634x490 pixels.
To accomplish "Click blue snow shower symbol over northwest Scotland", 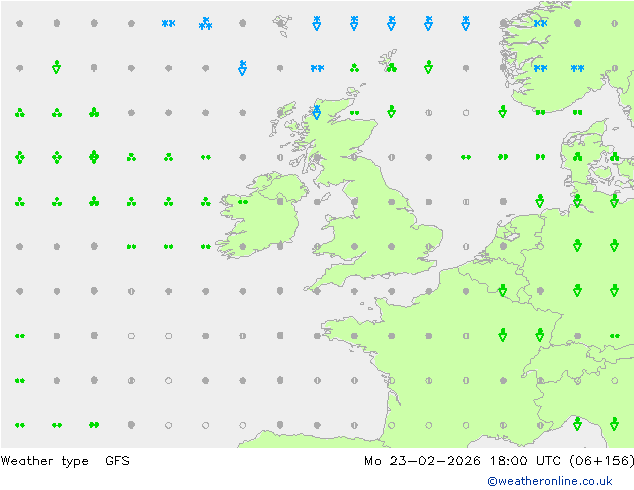I will tap(317, 112).
